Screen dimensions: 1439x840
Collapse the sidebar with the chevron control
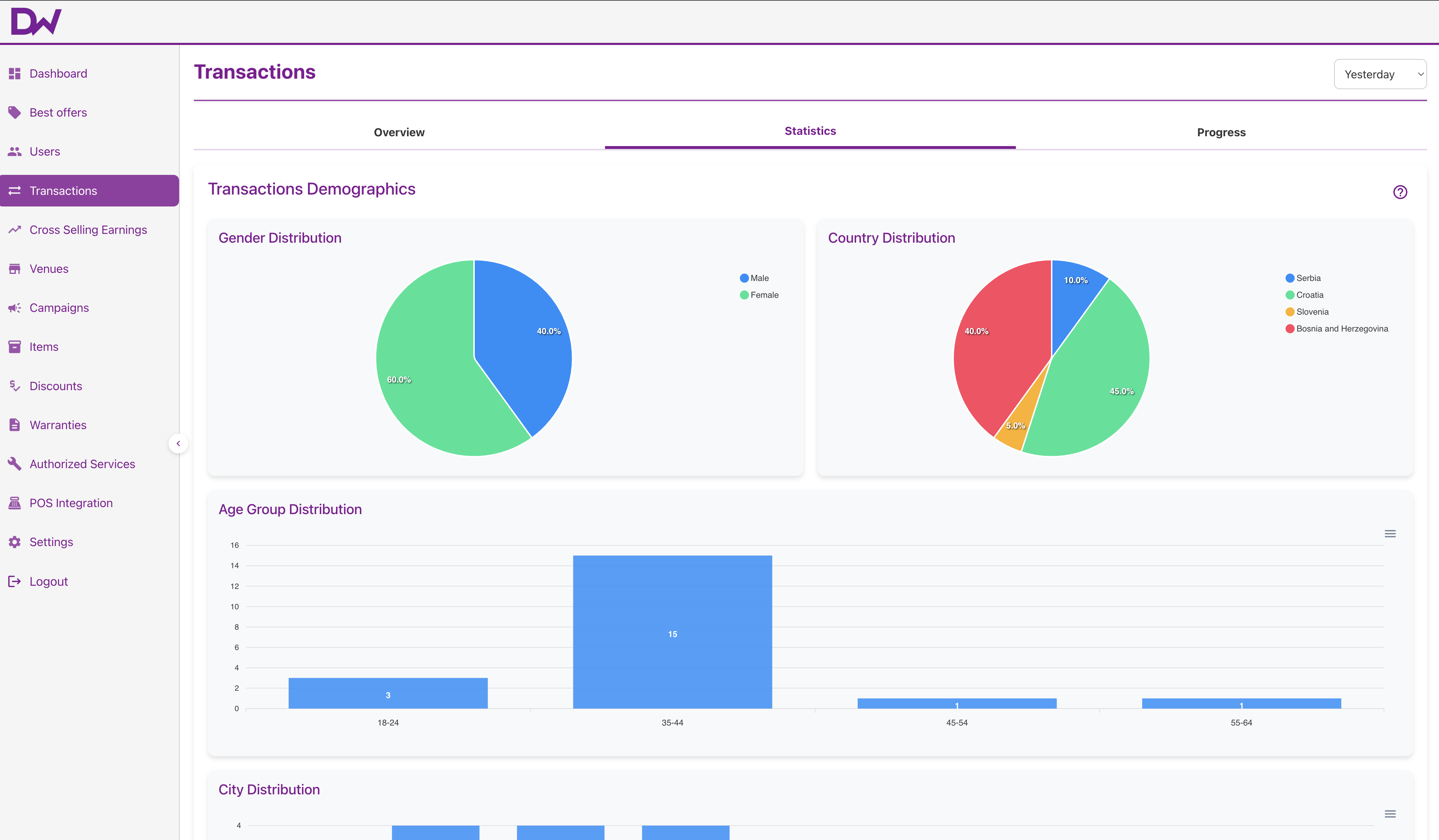click(179, 443)
